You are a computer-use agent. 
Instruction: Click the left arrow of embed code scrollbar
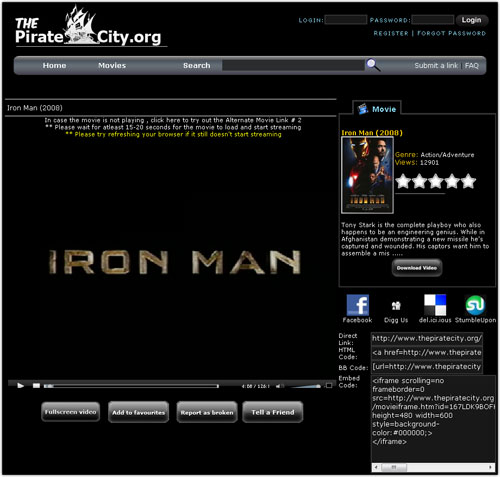coord(376,467)
